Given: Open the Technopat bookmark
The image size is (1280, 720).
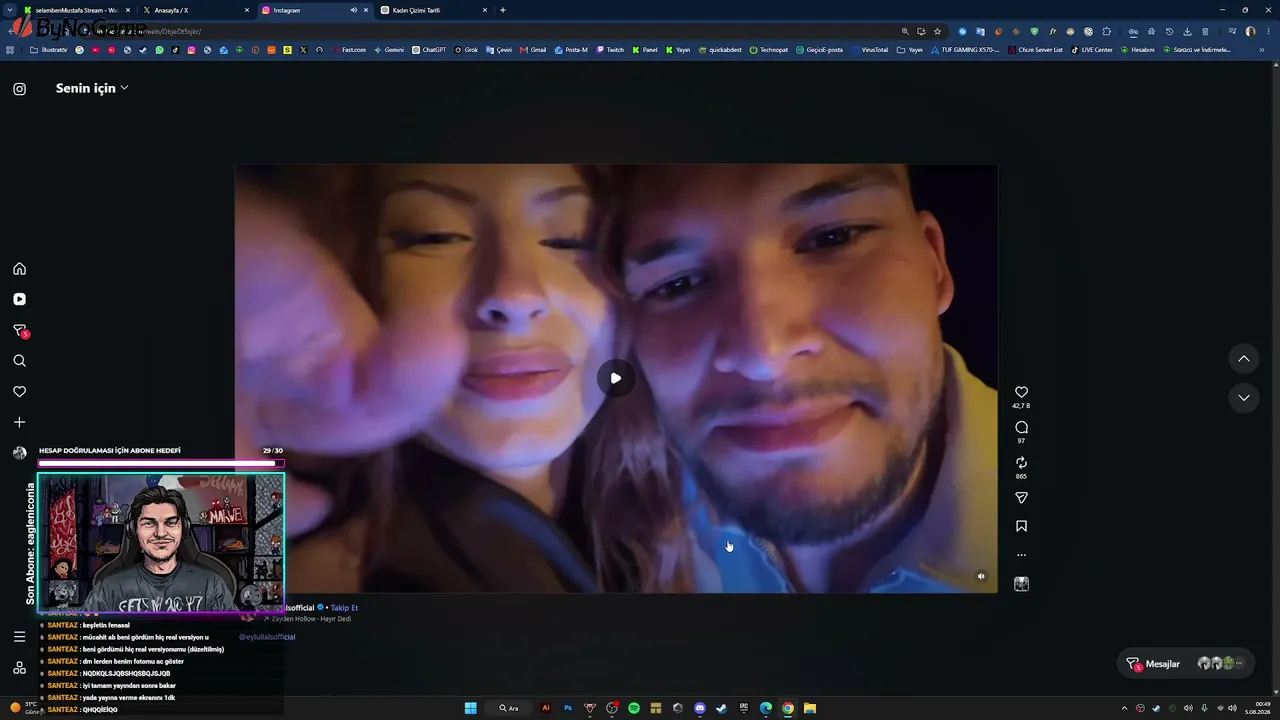Looking at the screenshot, I should (x=770, y=50).
